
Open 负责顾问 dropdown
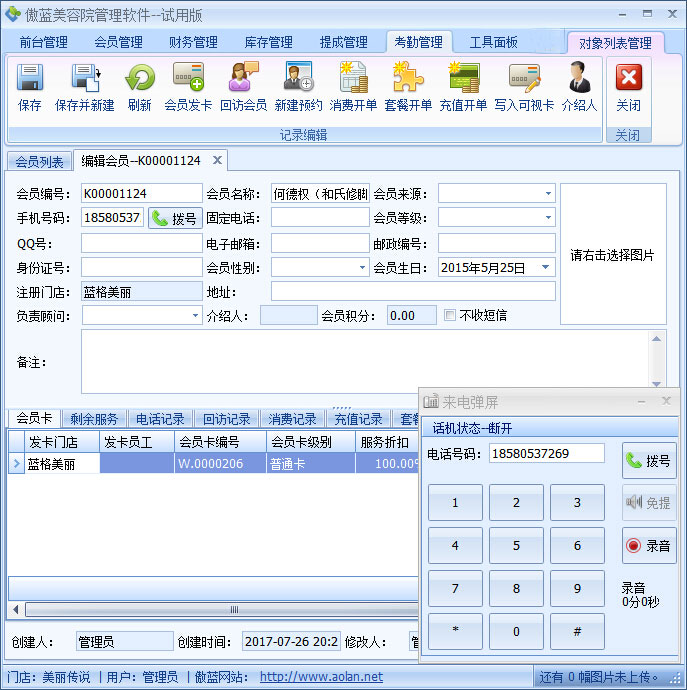pos(195,315)
